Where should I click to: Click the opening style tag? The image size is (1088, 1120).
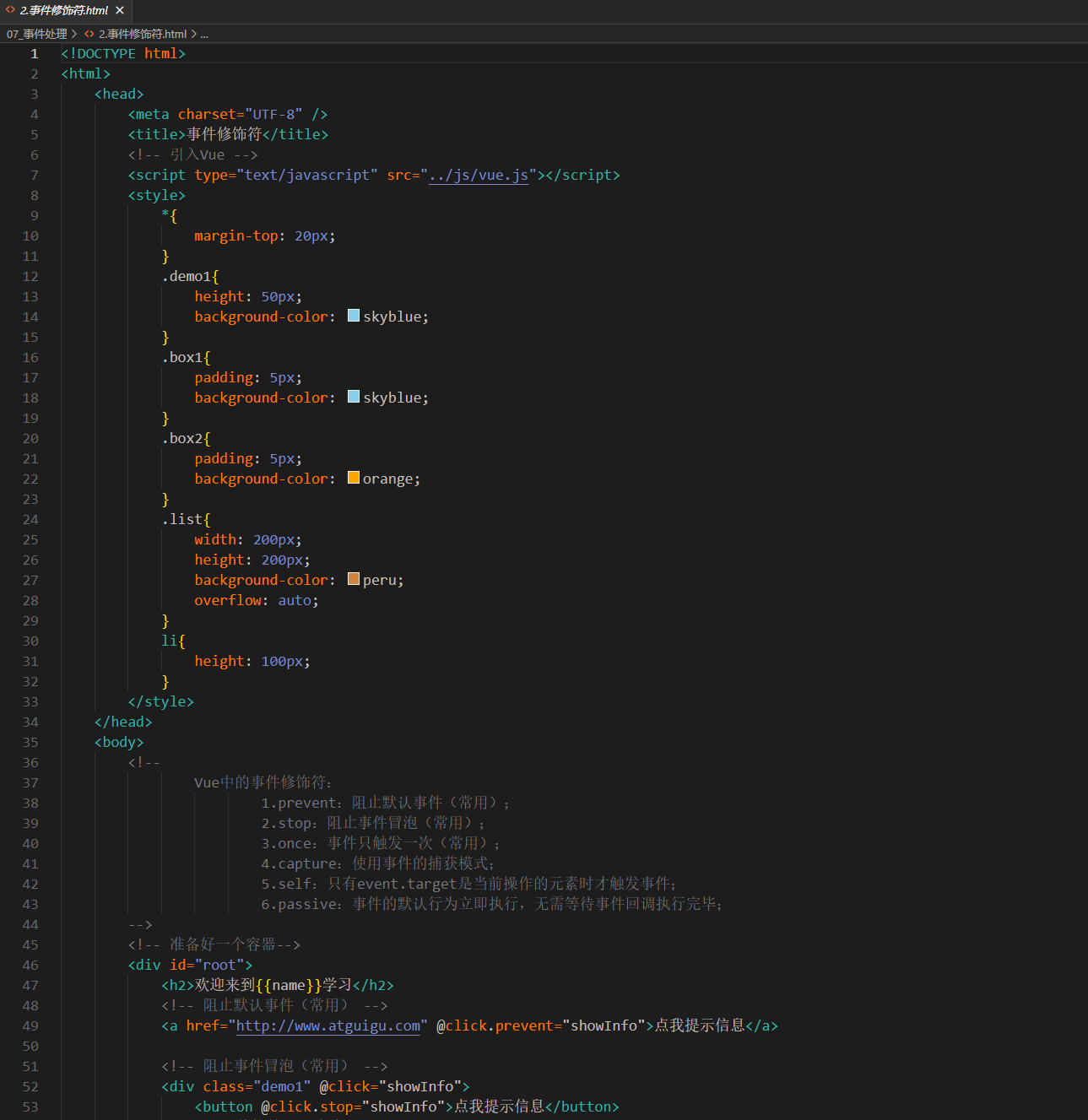point(157,195)
